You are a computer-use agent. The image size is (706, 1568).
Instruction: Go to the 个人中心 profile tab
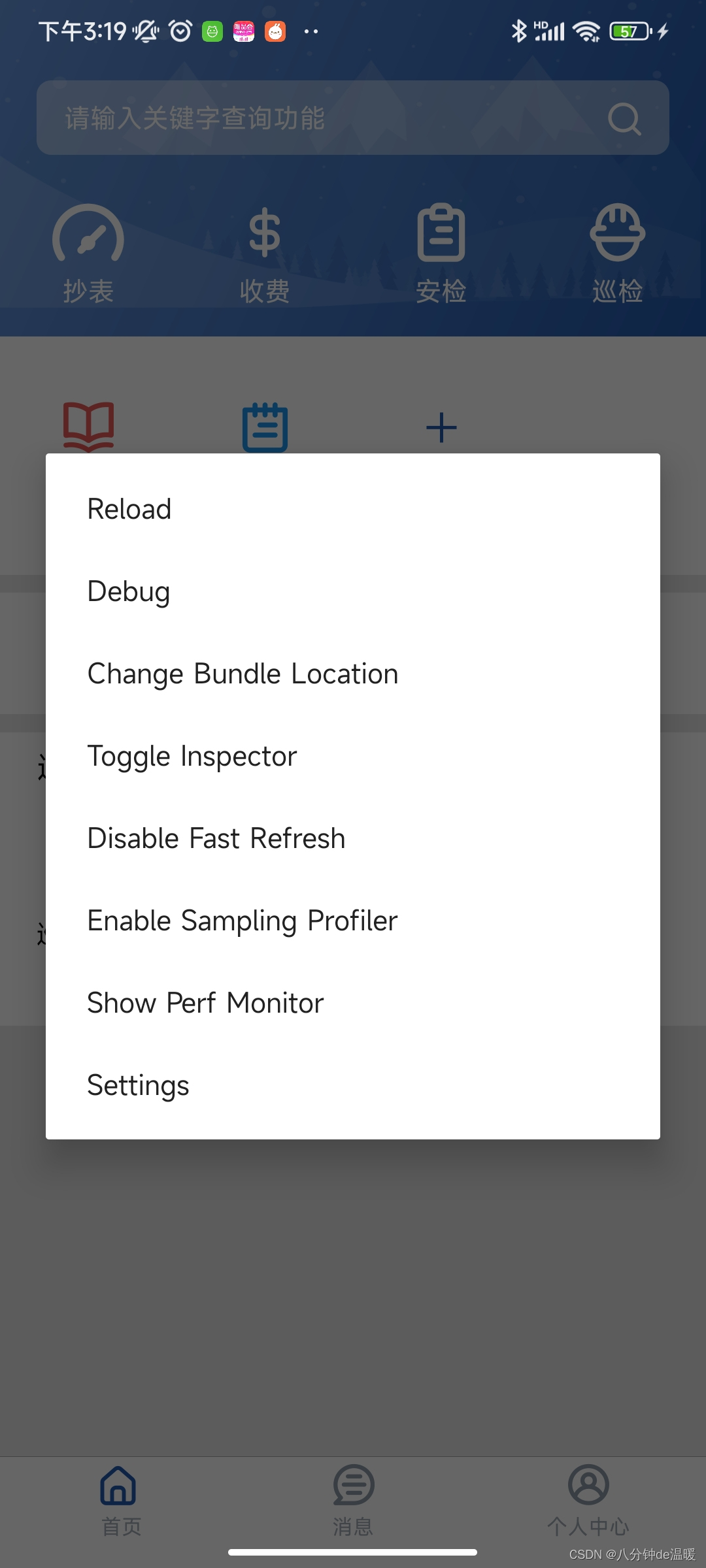click(588, 1501)
